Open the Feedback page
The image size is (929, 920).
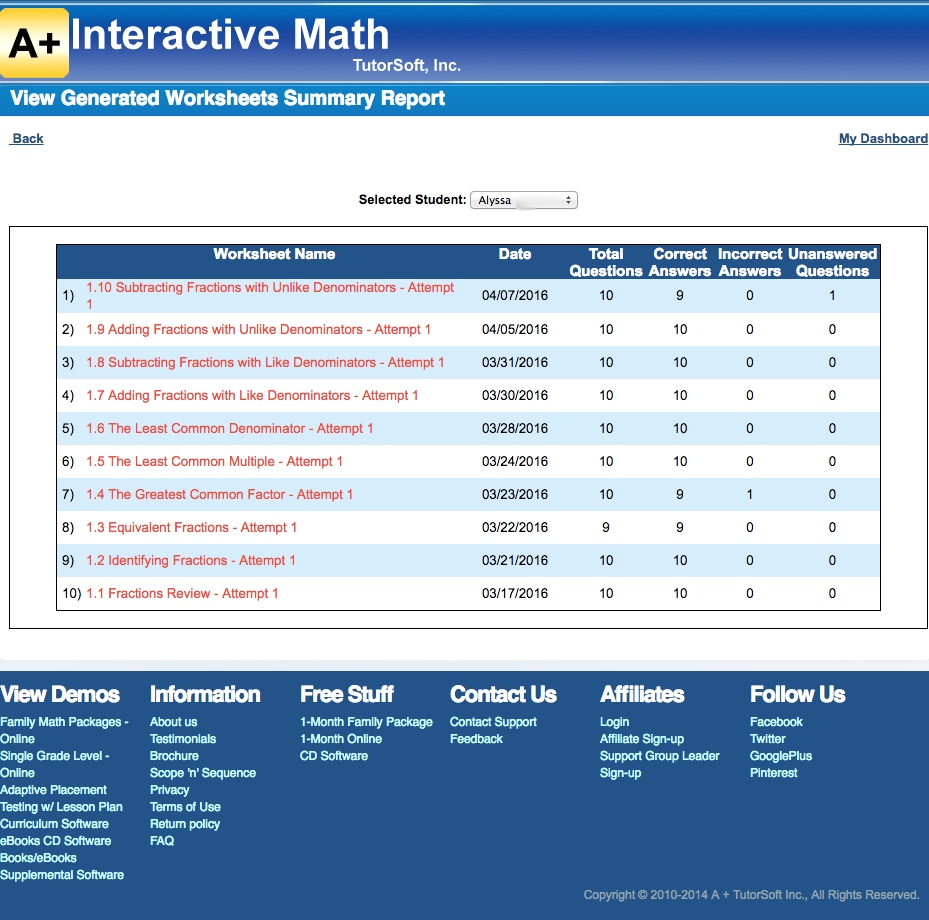(476, 738)
